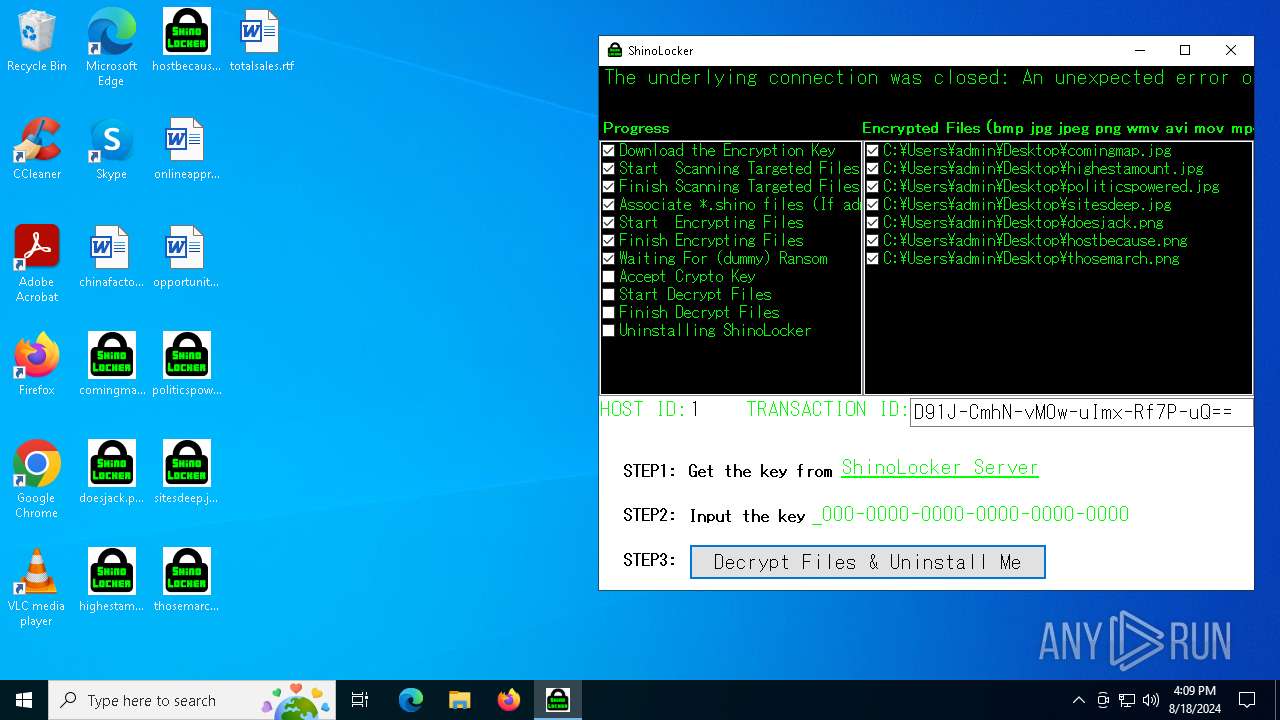1280x720 pixels.
Task: Select the doesjack.p encrypted file icon
Action: [111, 474]
